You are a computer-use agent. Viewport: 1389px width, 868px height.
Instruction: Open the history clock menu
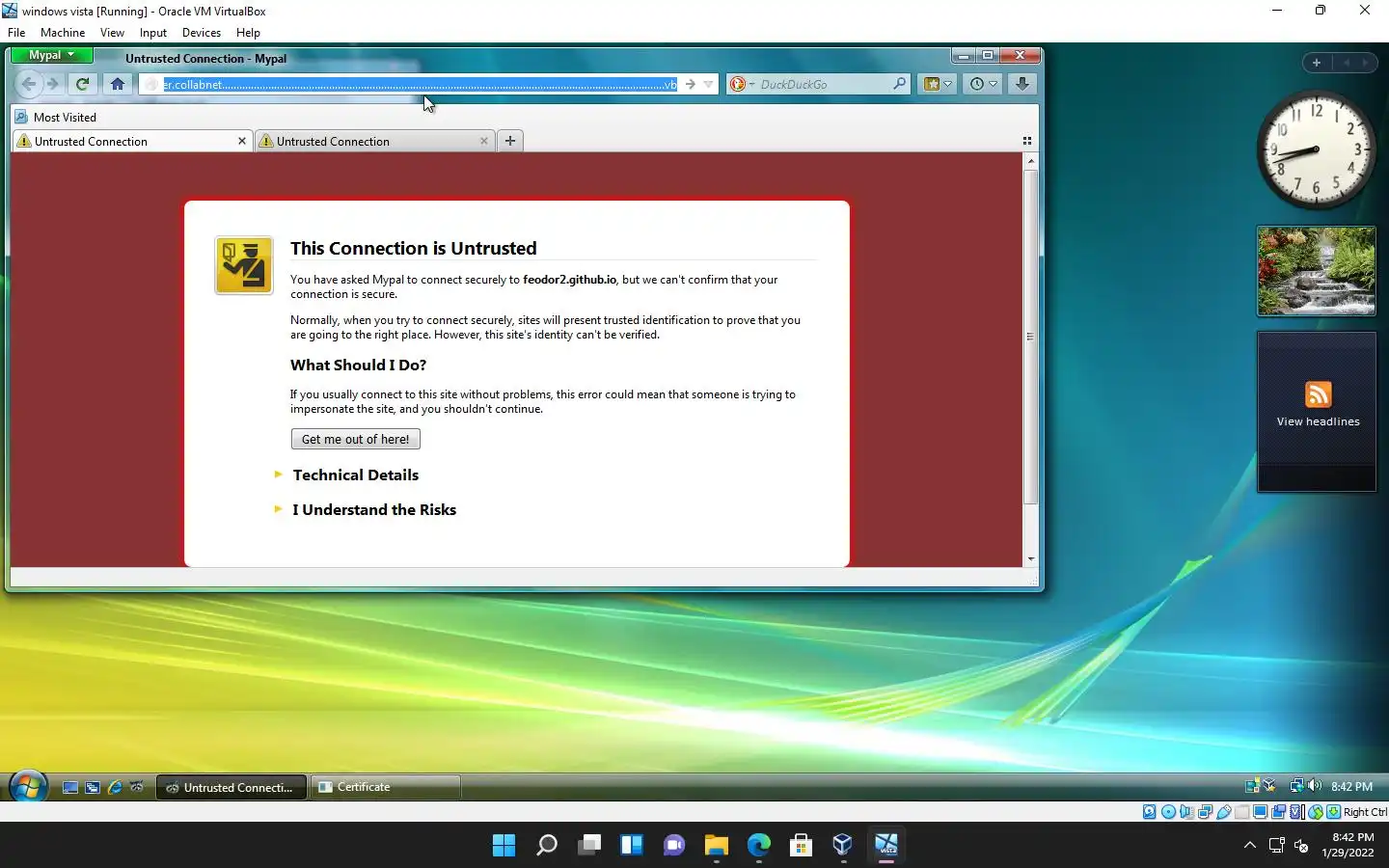pyautogui.click(x=983, y=84)
